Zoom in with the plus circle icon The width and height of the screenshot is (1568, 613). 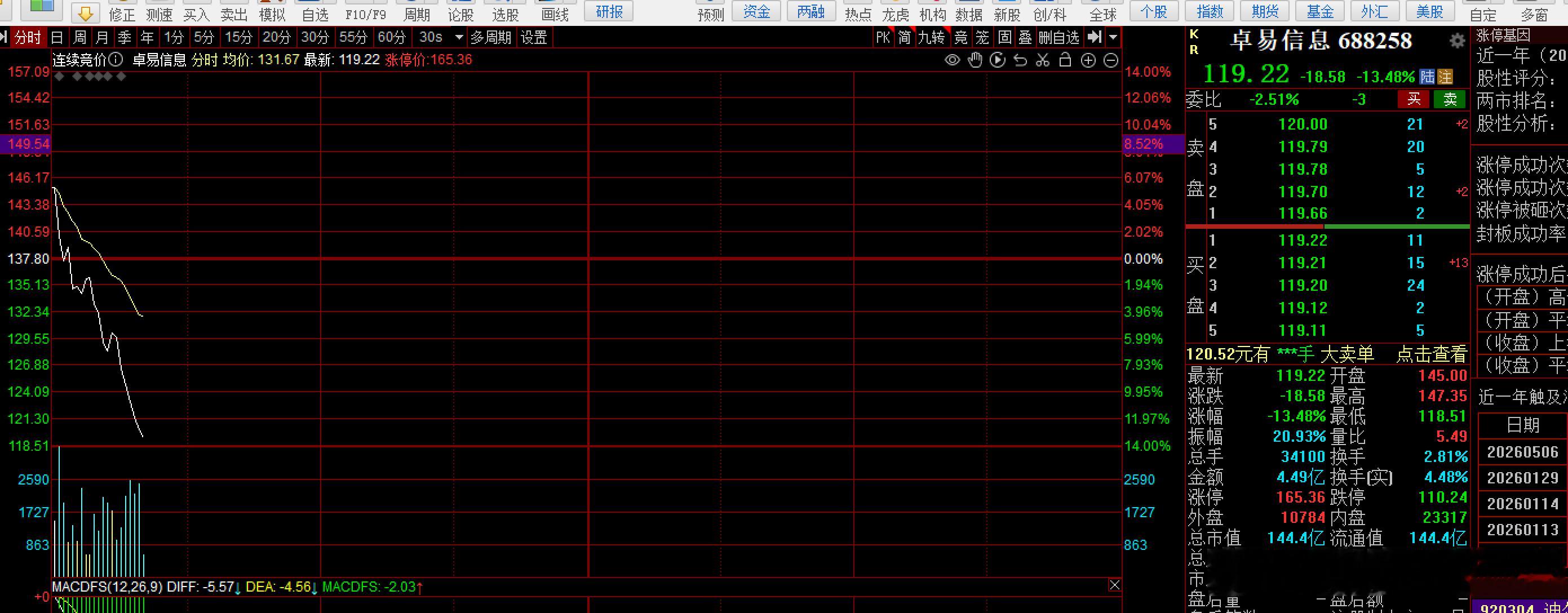point(1088,60)
